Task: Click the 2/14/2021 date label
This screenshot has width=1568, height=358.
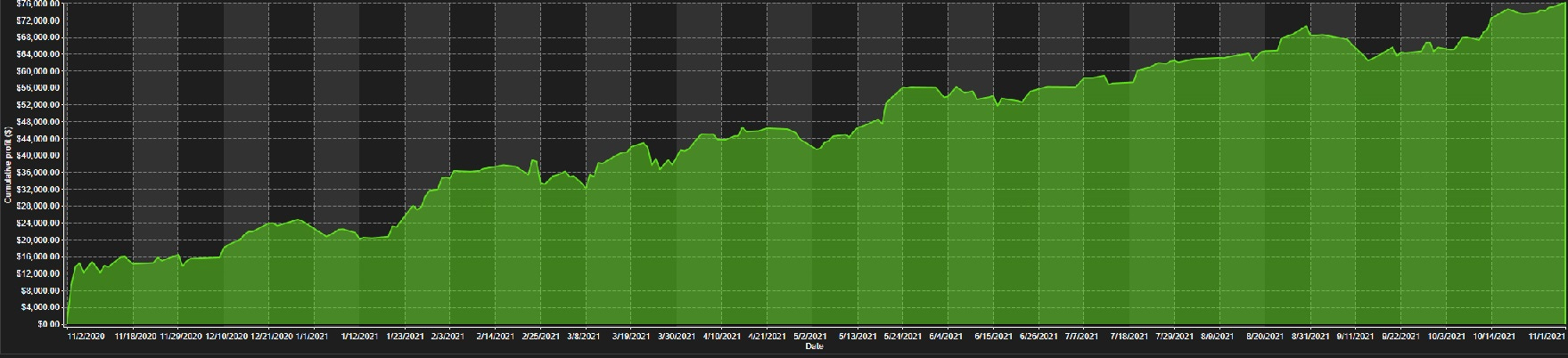Action: coord(495,338)
